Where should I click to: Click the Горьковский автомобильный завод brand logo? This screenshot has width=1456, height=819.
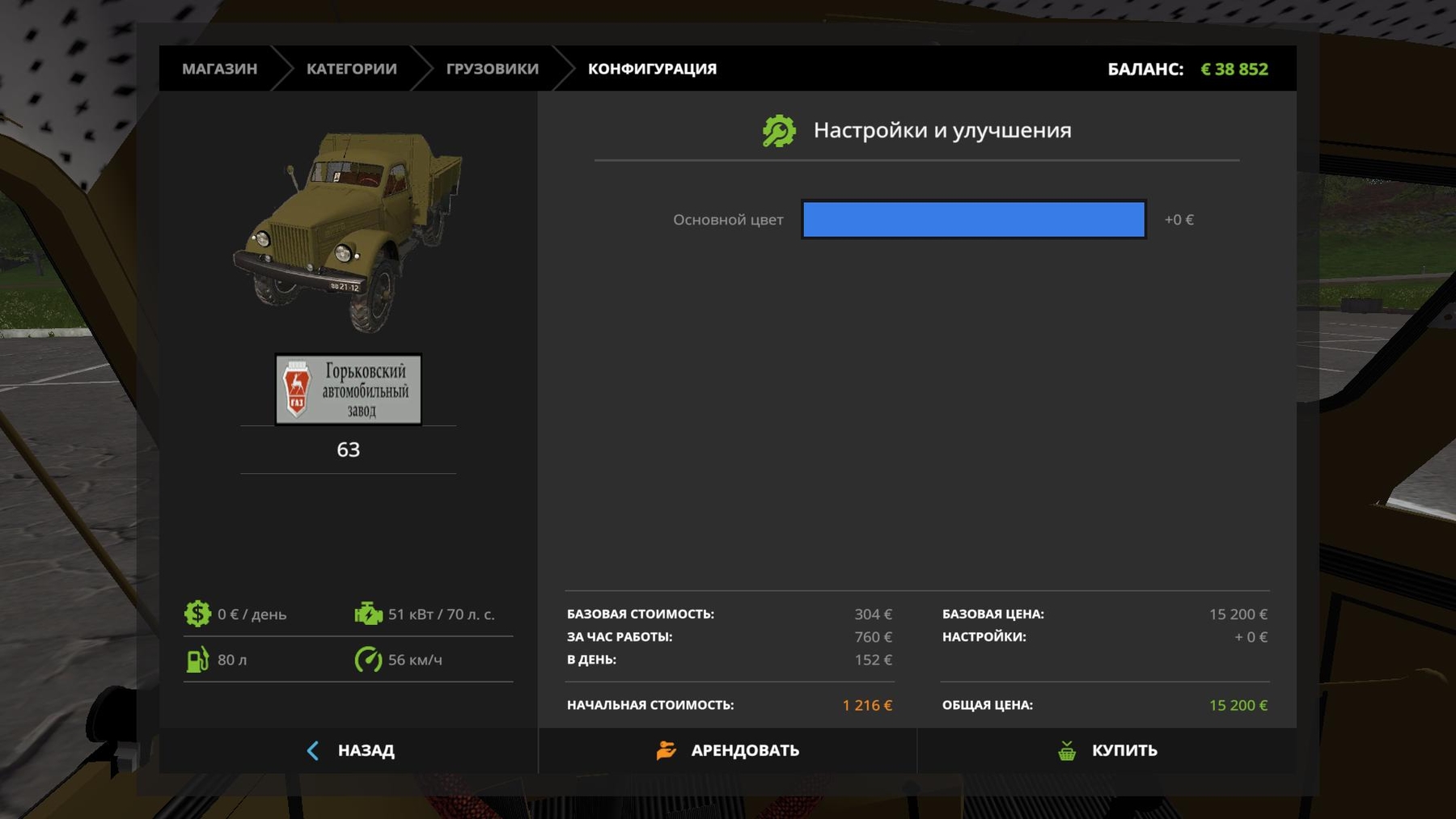click(x=349, y=390)
